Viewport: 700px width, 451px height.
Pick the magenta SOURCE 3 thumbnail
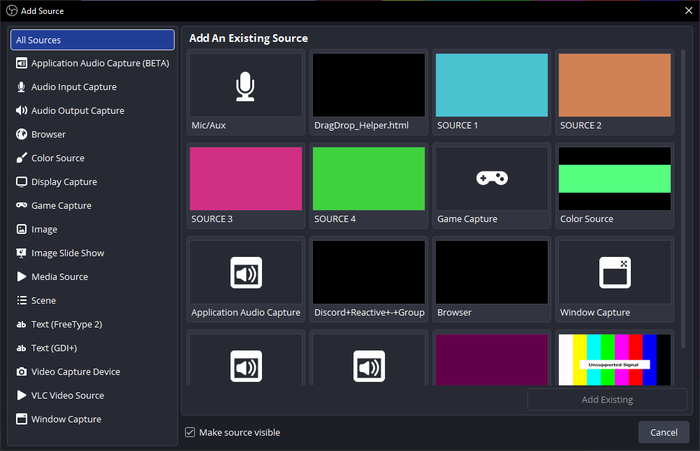coord(246,179)
